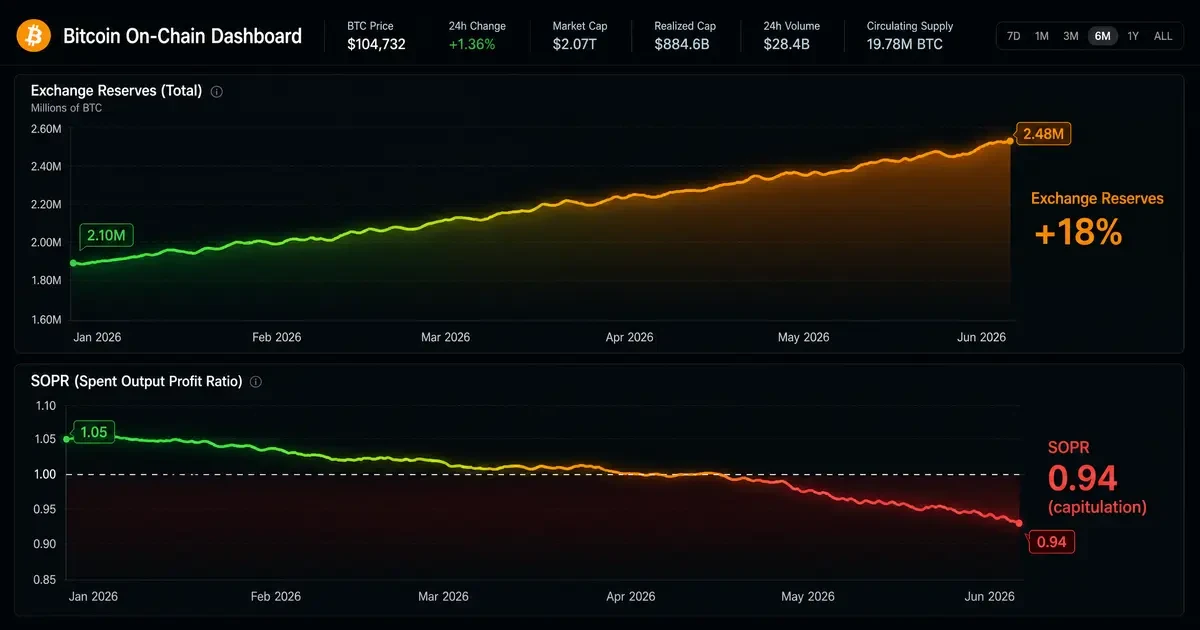
Task: Click the 1.60M y-axis label
Action: [x=47, y=319]
